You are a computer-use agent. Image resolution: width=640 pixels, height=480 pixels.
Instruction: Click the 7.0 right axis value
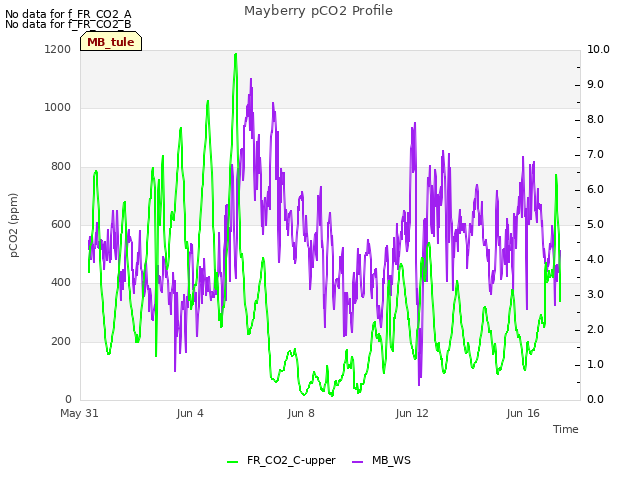pyautogui.click(x=596, y=155)
